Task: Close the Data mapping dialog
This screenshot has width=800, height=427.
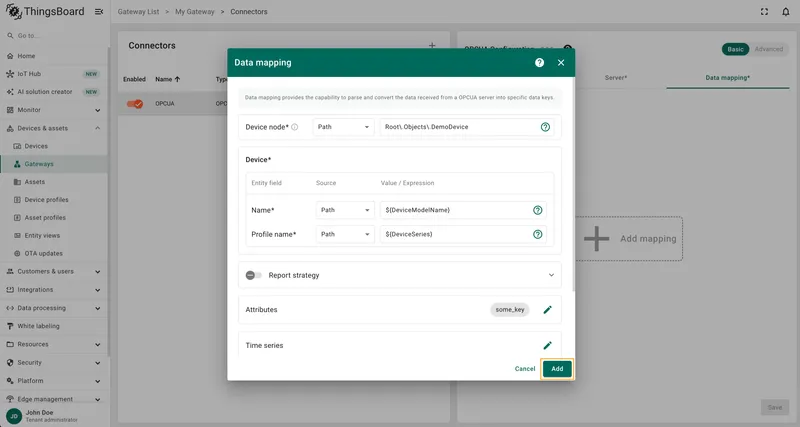Action: [x=561, y=63]
